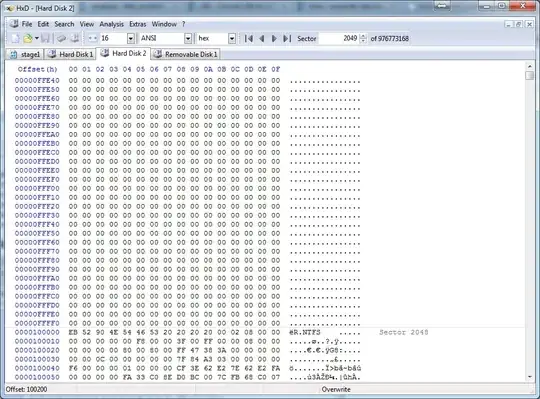Close the inner document window
540x399 pixels.
[529, 24]
